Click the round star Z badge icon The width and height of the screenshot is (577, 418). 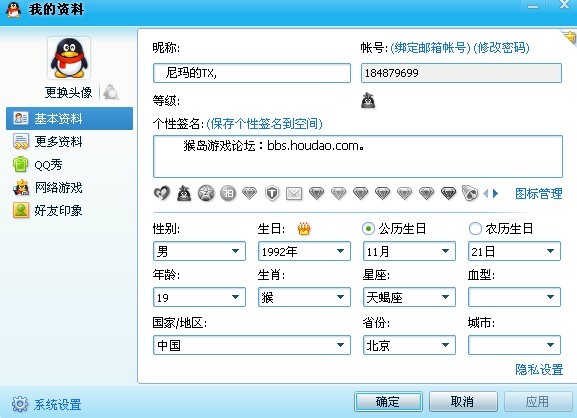pyautogui.click(x=206, y=193)
